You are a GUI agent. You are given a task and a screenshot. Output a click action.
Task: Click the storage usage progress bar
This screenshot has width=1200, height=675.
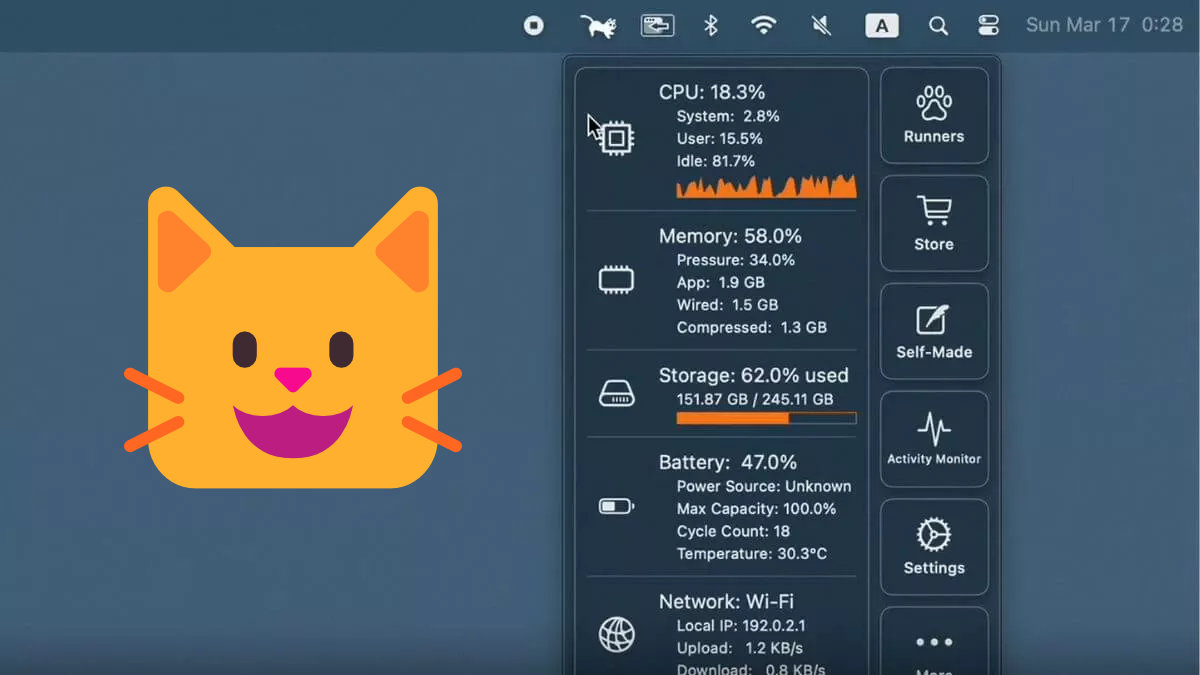[x=766, y=419]
